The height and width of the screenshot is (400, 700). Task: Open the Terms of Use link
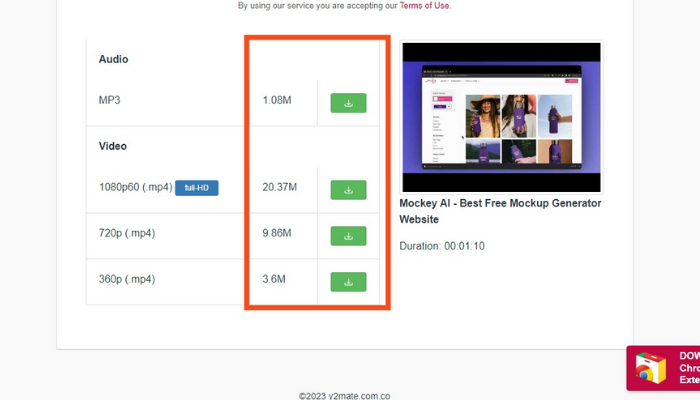point(424,6)
